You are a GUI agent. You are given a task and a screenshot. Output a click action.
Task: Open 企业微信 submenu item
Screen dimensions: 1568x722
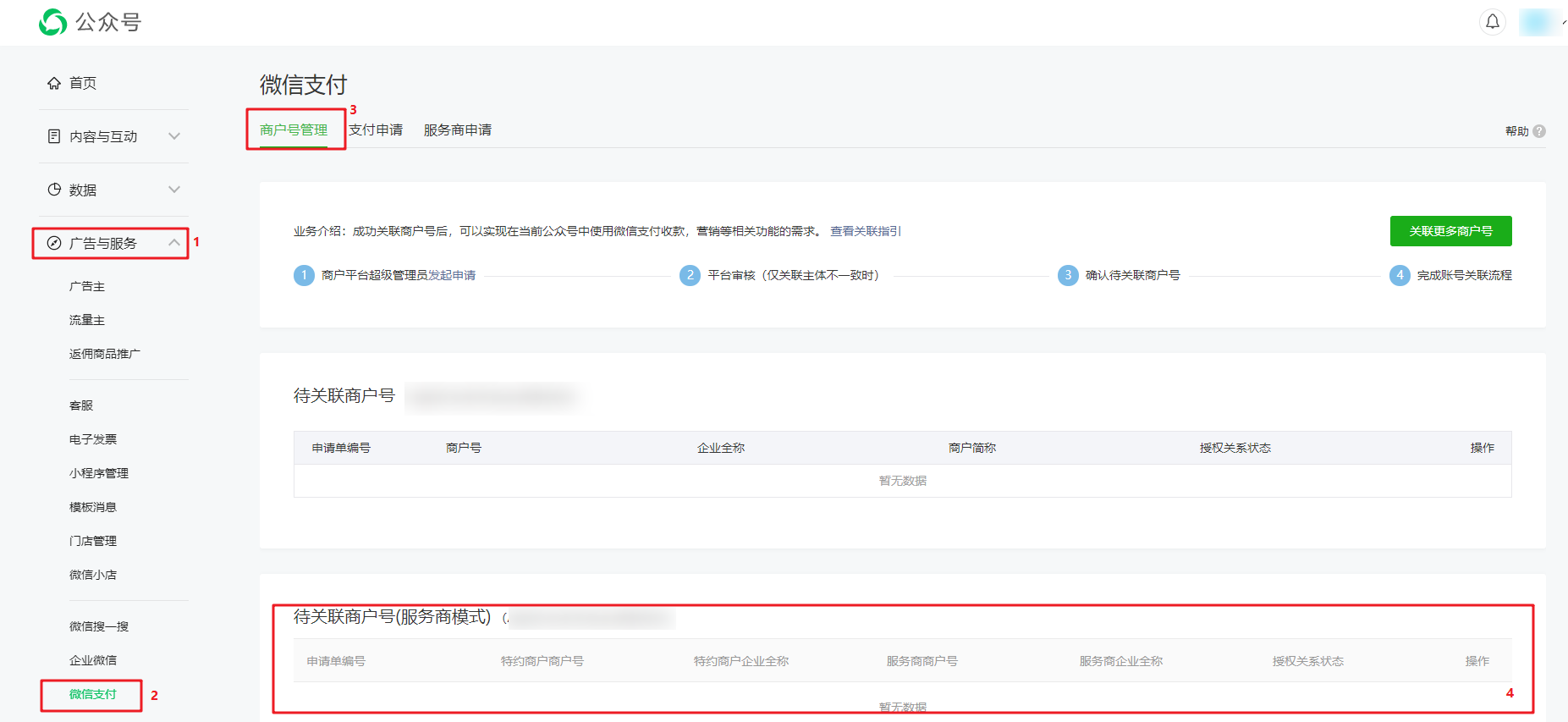point(93,660)
